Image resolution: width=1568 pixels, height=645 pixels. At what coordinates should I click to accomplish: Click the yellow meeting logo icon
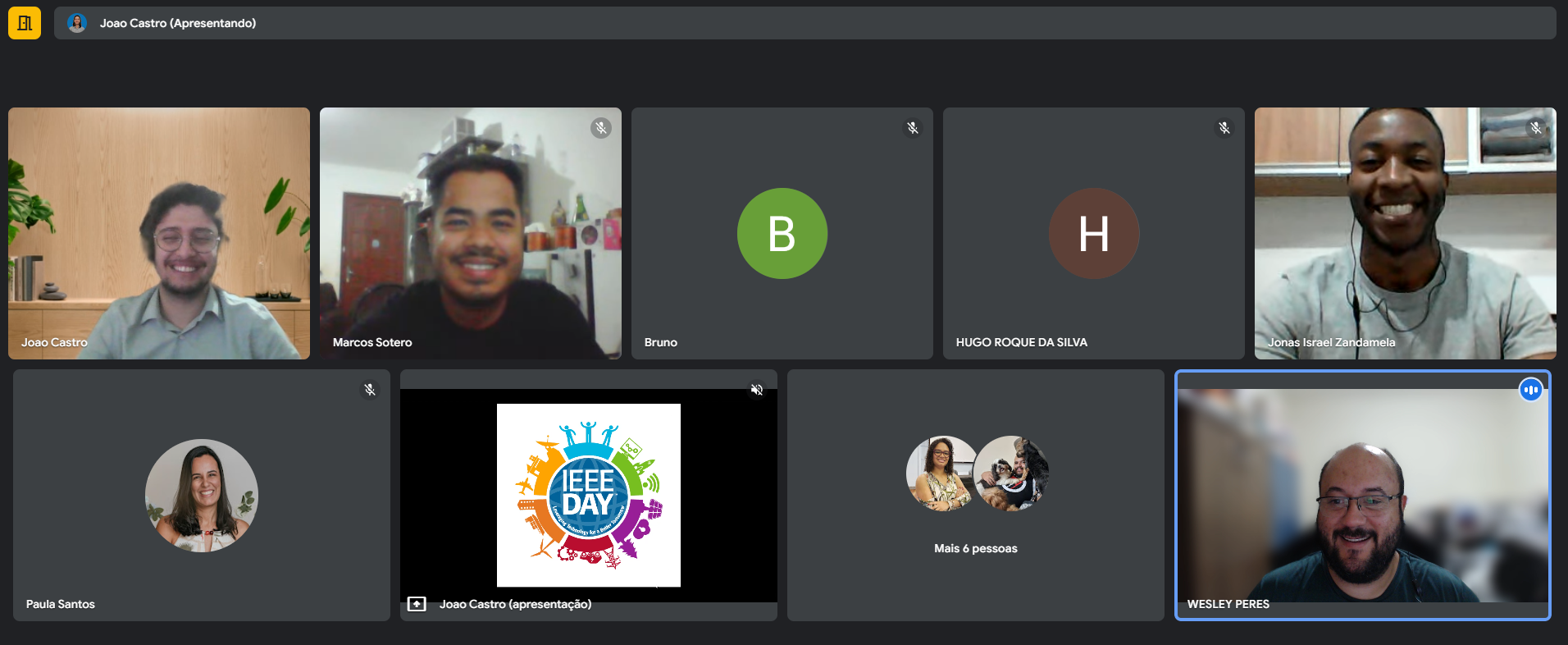click(x=25, y=23)
